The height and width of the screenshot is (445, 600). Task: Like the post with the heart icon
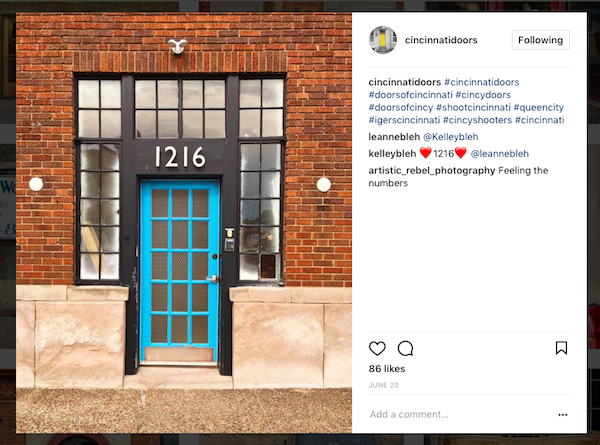(x=377, y=349)
